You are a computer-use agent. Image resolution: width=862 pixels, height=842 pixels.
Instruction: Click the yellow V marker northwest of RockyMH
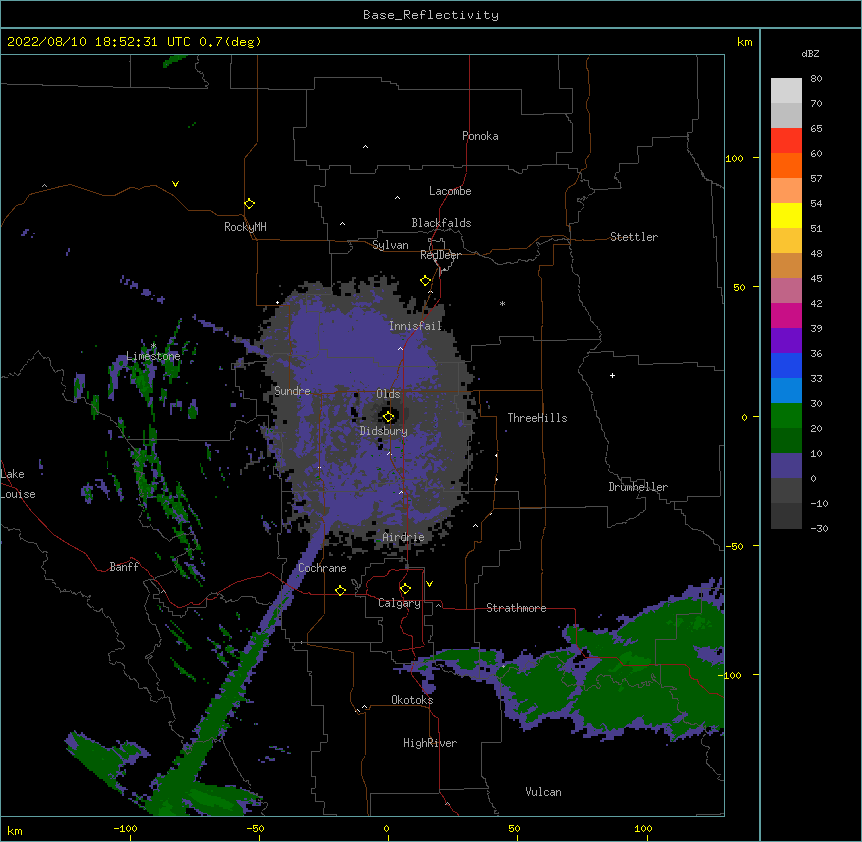[175, 184]
